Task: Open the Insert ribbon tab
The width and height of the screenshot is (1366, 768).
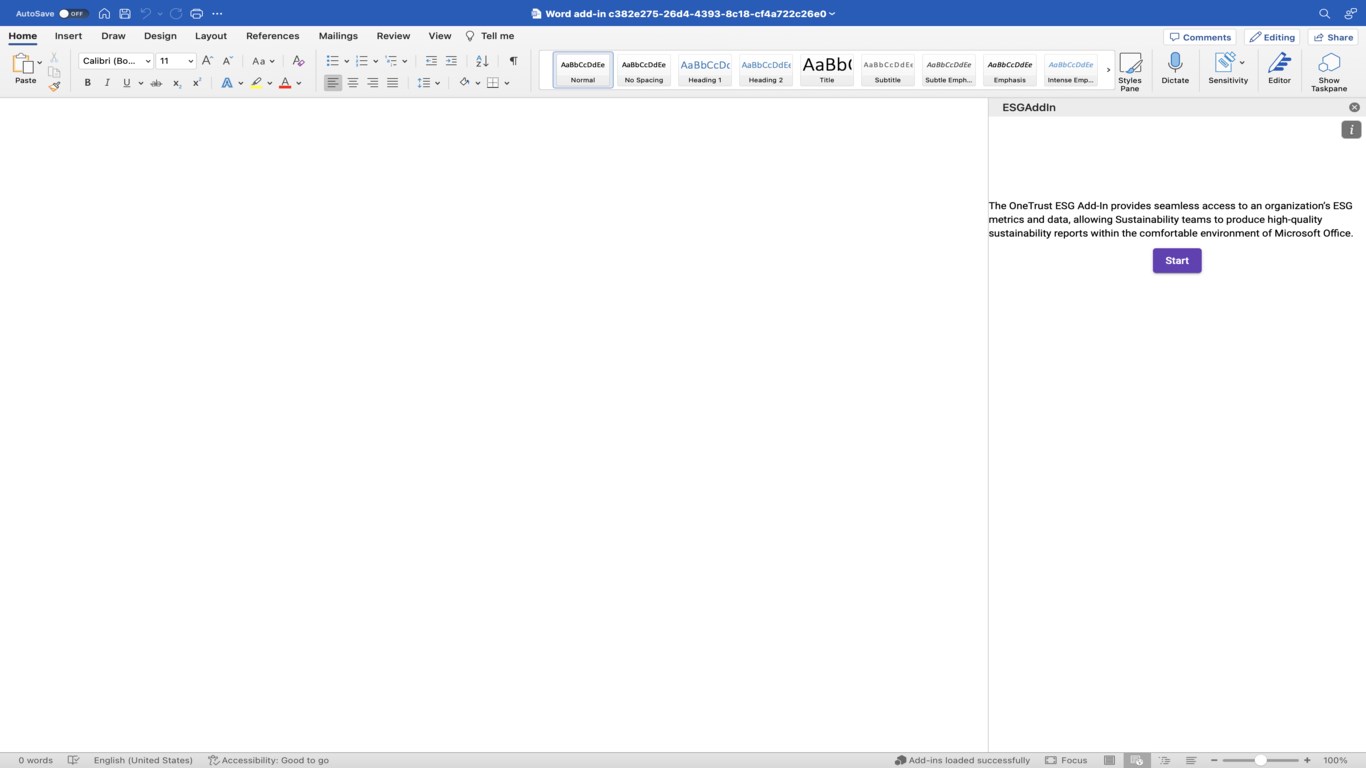Action: [x=68, y=36]
